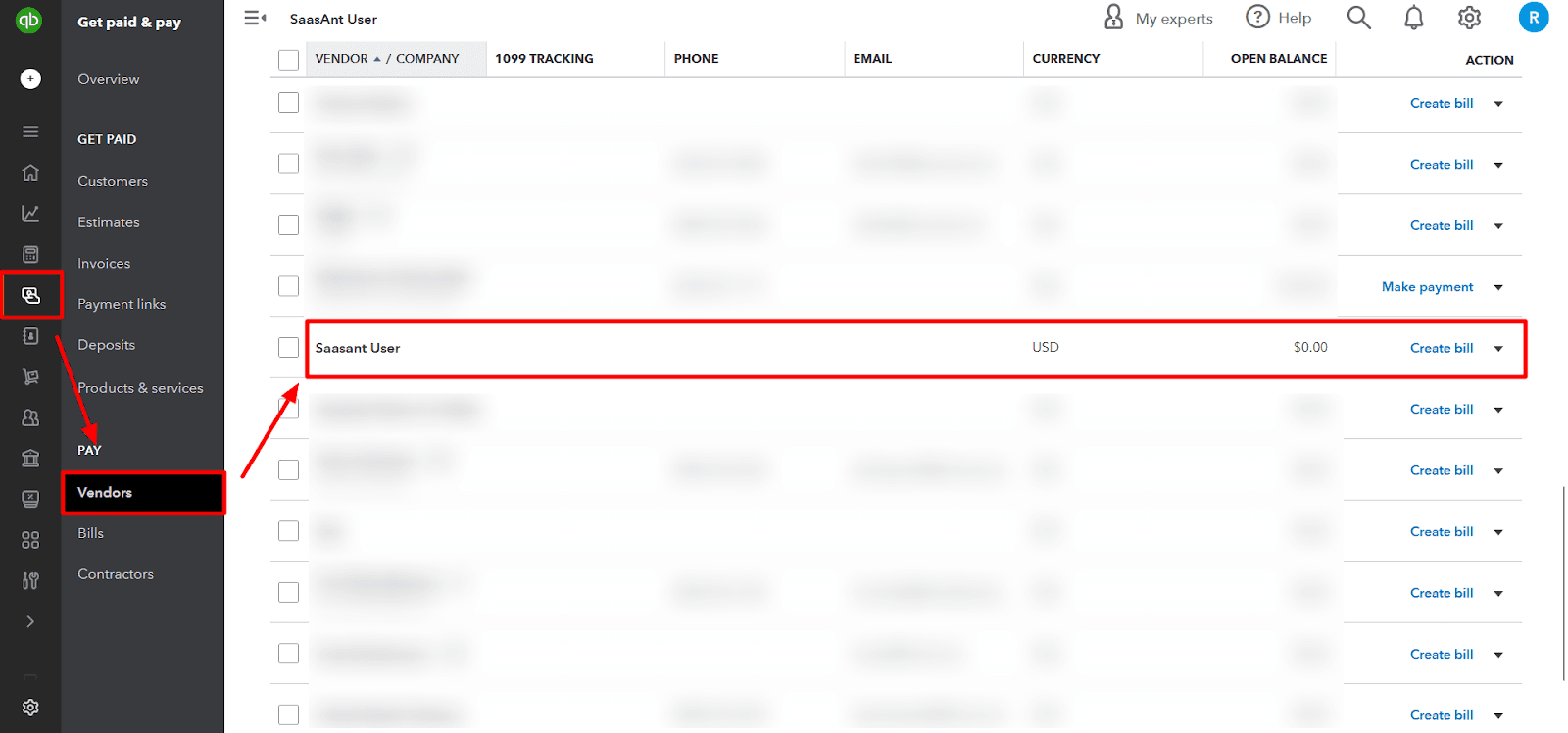Open the wrench tools icon
This screenshot has height=733, width=1568.
[x=30, y=581]
